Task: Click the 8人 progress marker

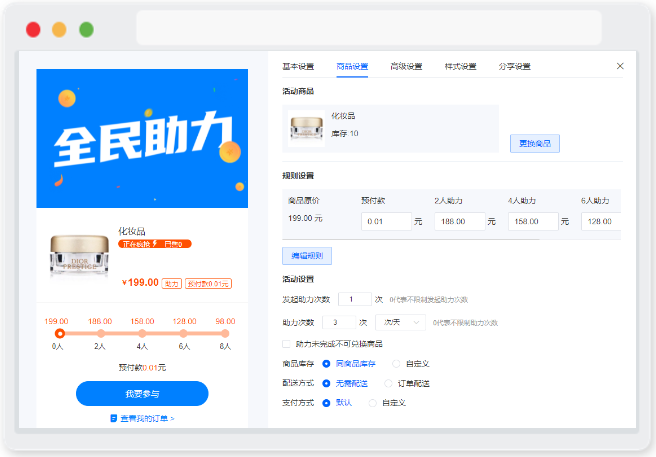Action: (x=225, y=334)
